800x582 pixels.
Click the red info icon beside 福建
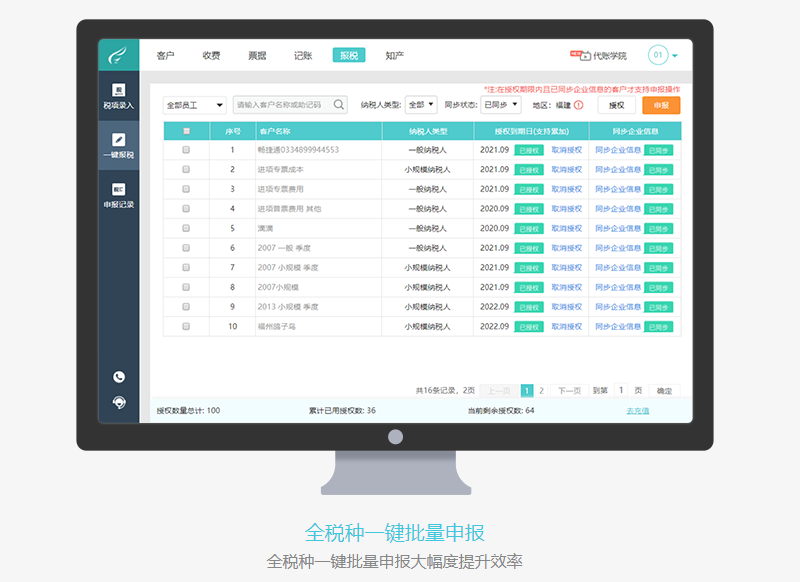[578, 105]
